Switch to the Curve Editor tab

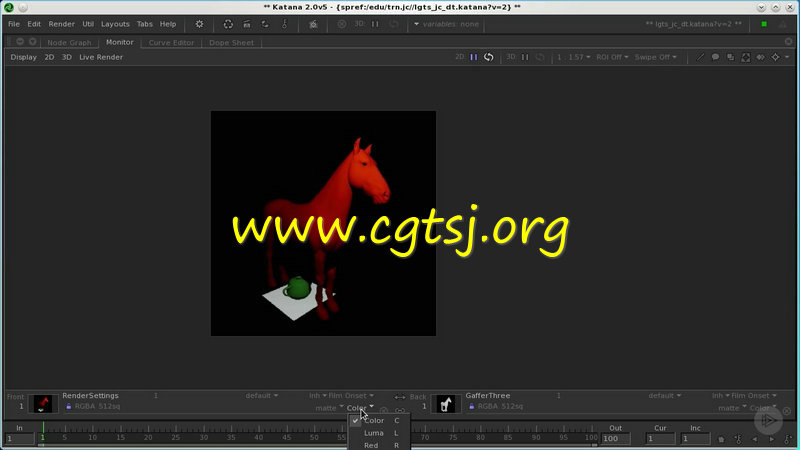pos(171,42)
